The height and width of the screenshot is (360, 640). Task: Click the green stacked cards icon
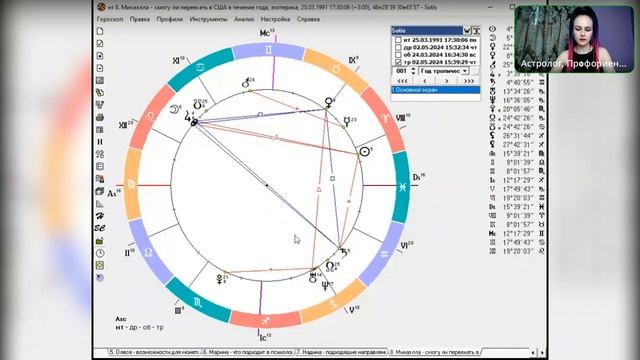100,93
